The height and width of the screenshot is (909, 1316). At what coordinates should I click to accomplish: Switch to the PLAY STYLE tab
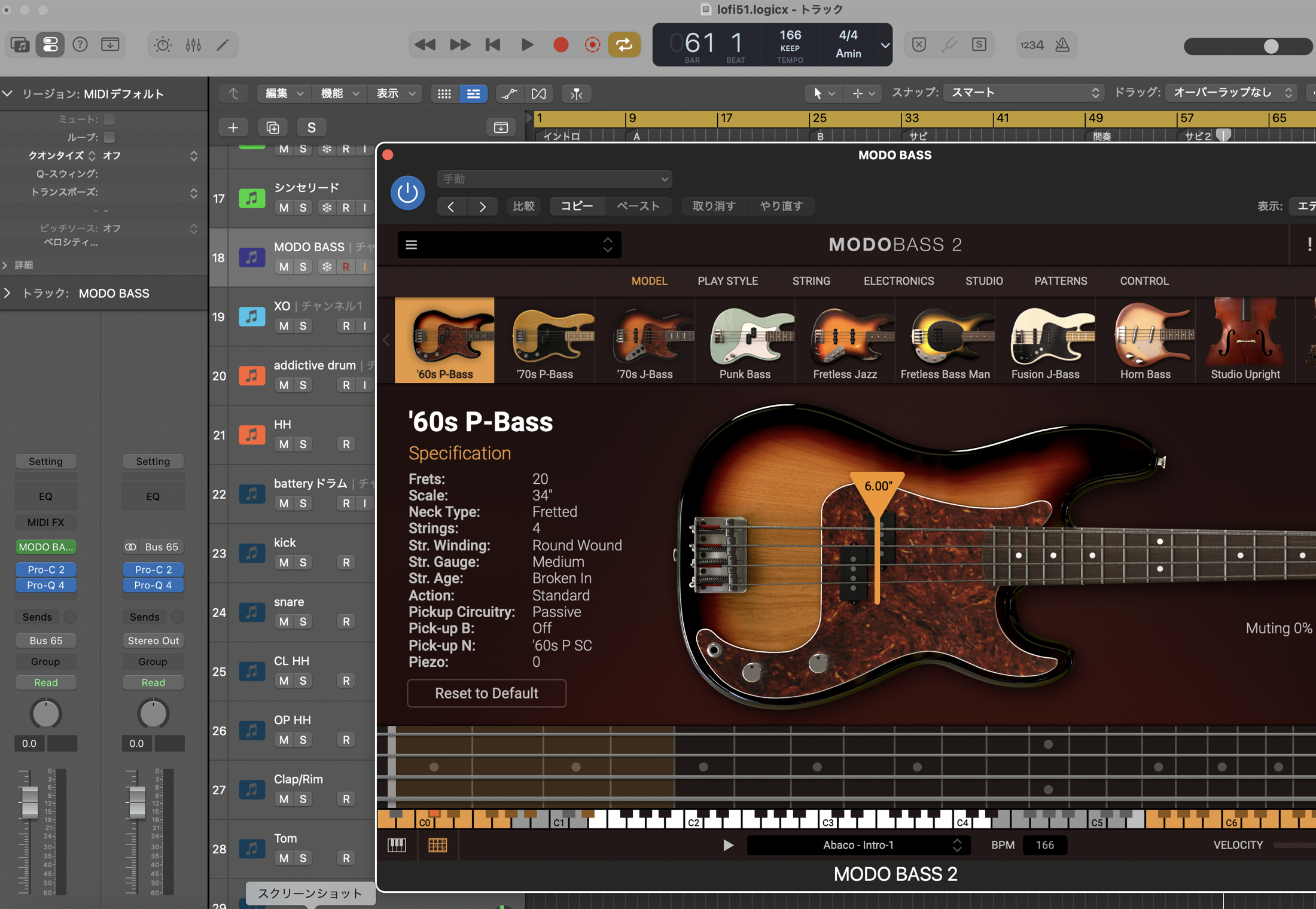tap(727, 281)
